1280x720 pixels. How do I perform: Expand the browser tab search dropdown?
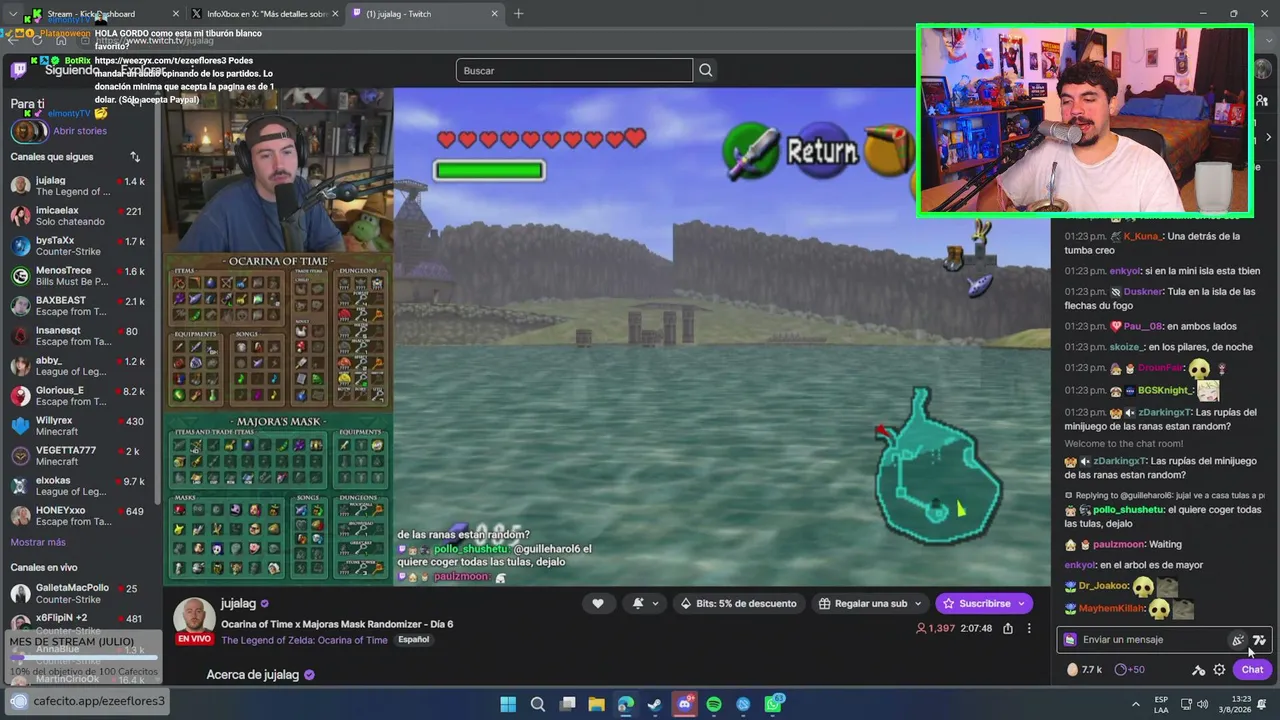[x=12, y=14]
